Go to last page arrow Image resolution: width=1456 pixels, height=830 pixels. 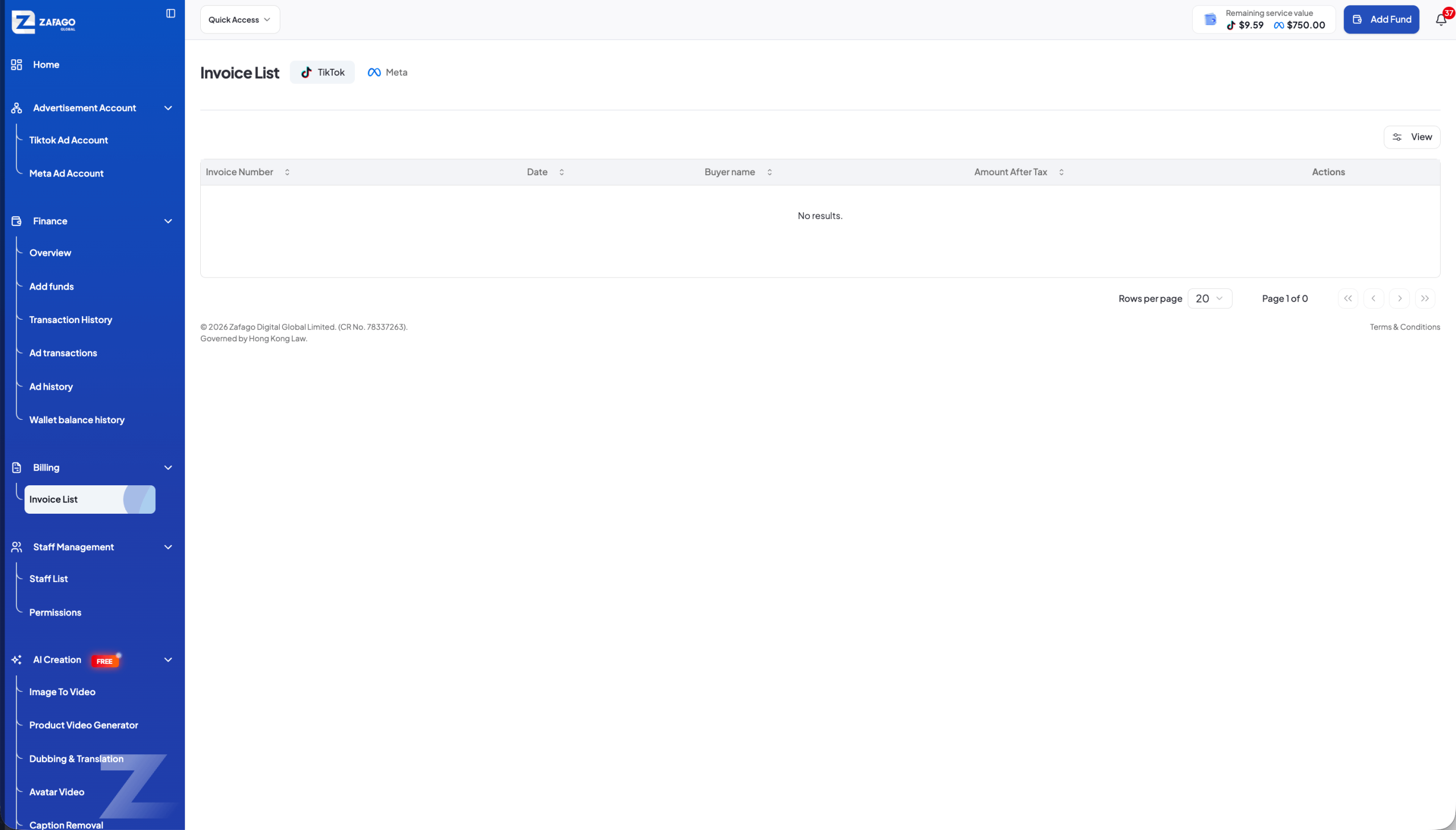point(1425,299)
